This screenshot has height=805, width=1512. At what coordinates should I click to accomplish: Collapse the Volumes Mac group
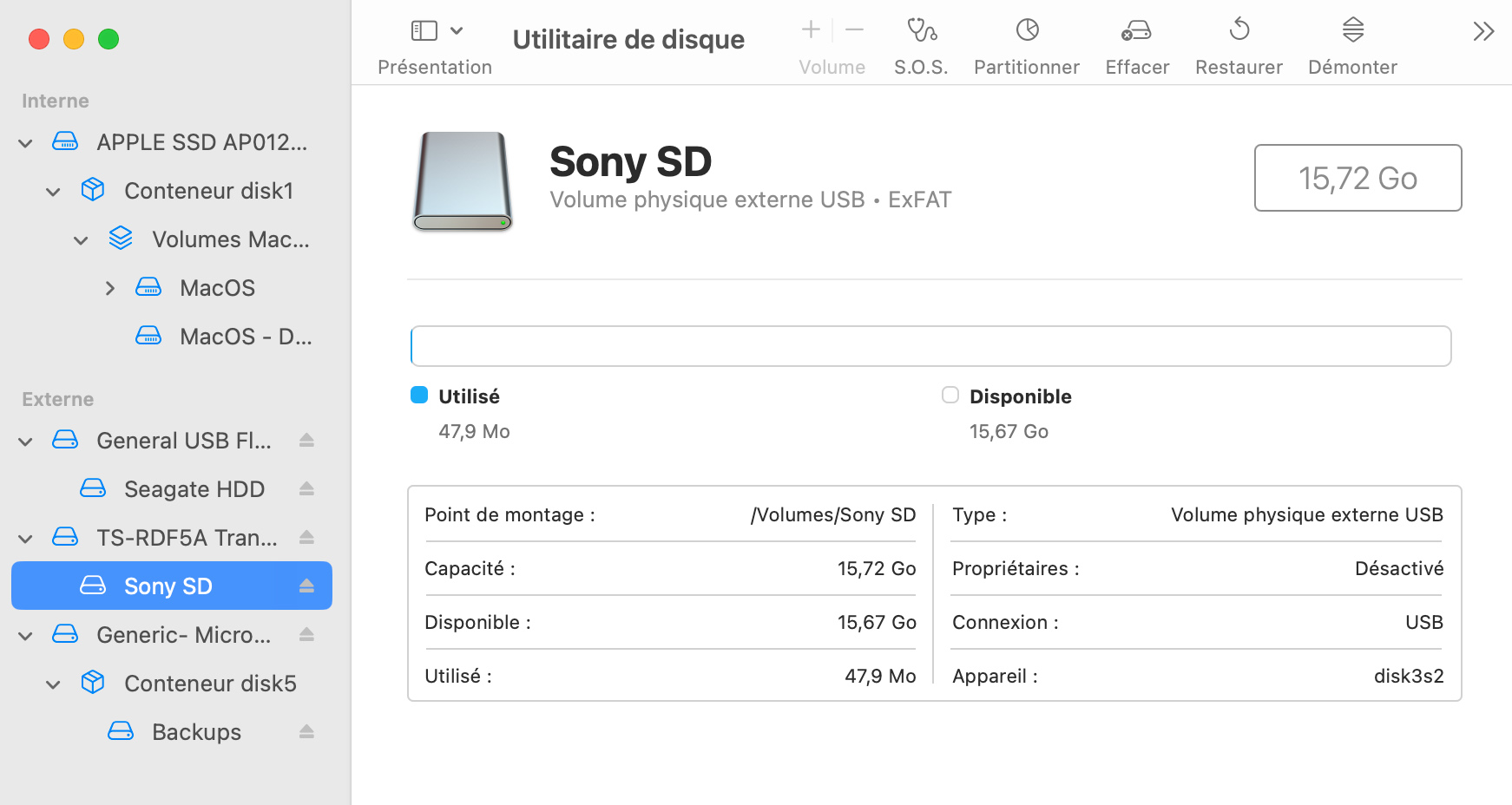tap(81, 239)
